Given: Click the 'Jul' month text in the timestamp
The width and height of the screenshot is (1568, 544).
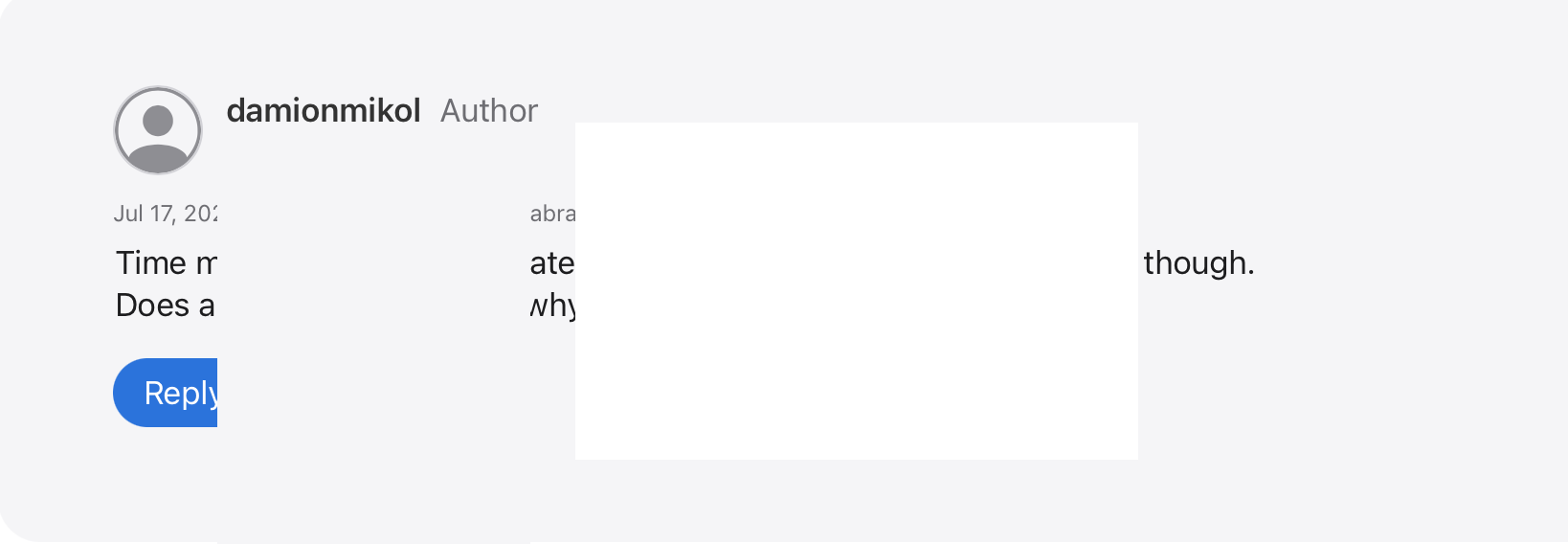Looking at the screenshot, I should coord(128,214).
